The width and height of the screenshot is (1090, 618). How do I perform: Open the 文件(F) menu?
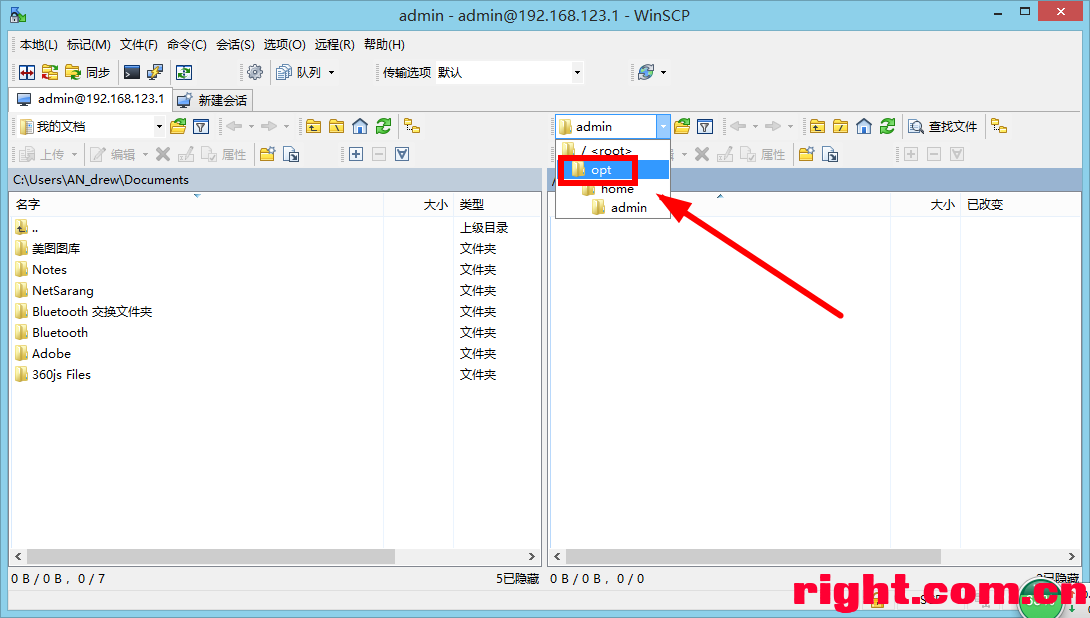(x=138, y=44)
